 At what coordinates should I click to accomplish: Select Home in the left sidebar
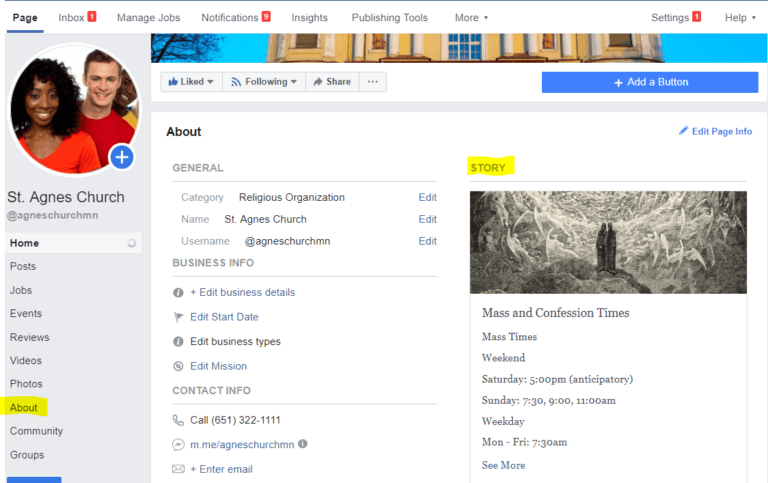pyautogui.click(x=74, y=243)
